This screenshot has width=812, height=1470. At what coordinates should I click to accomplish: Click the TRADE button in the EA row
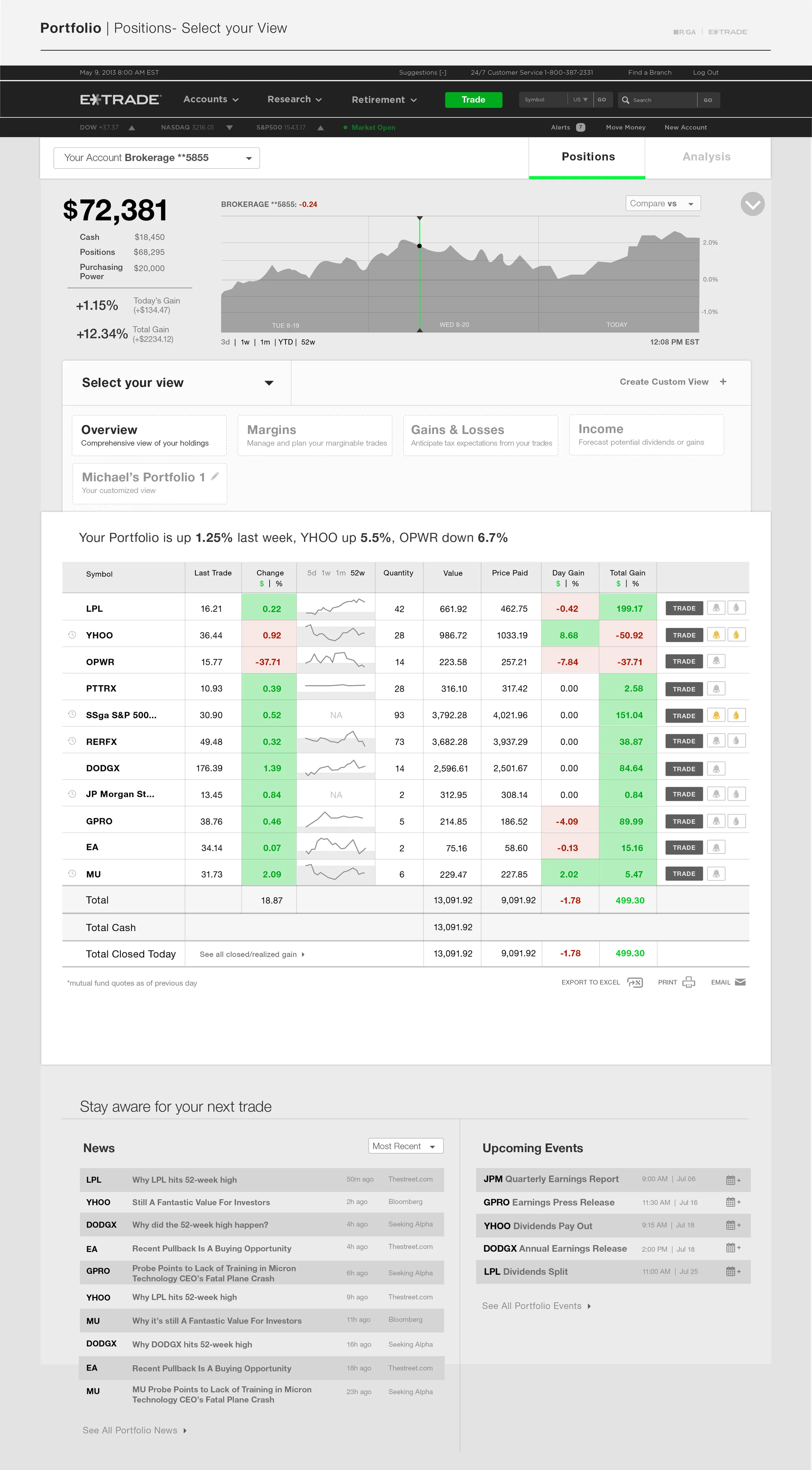(684, 848)
